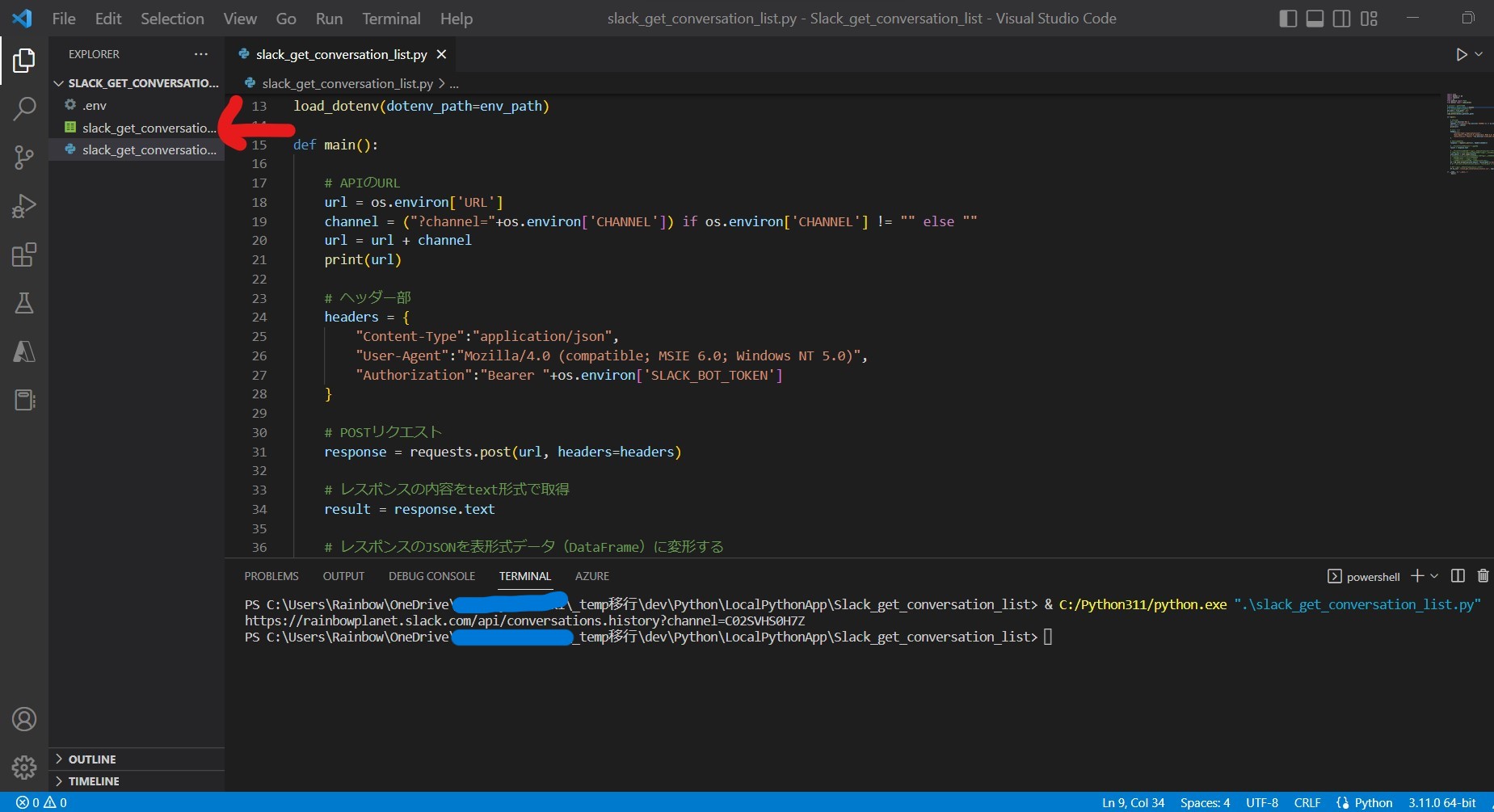Open the Go menu
Viewport: 1494px width, 812px height.
click(x=286, y=19)
